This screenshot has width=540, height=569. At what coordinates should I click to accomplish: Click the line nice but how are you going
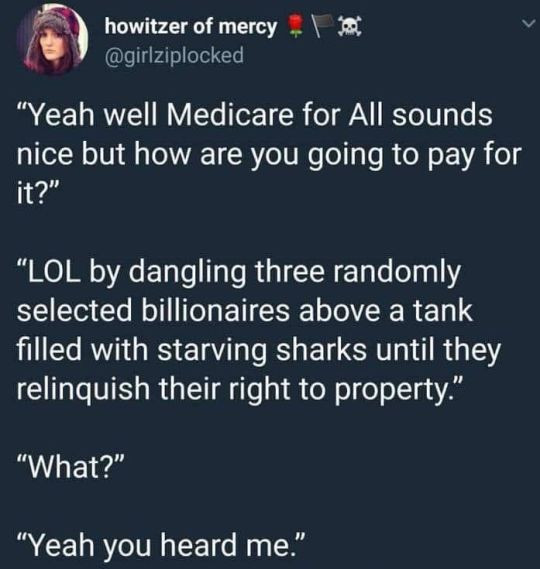tap(199, 155)
